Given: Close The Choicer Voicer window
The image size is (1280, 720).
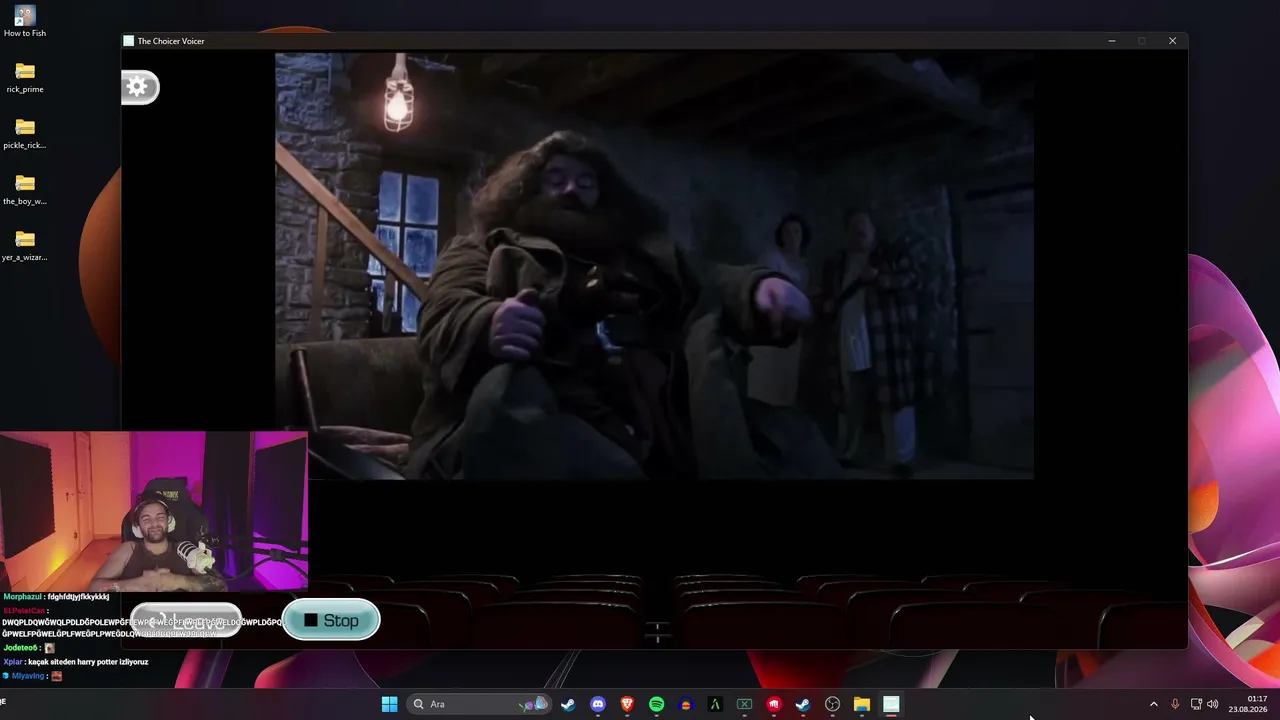Looking at the screenshot, I should point(1172,41).
